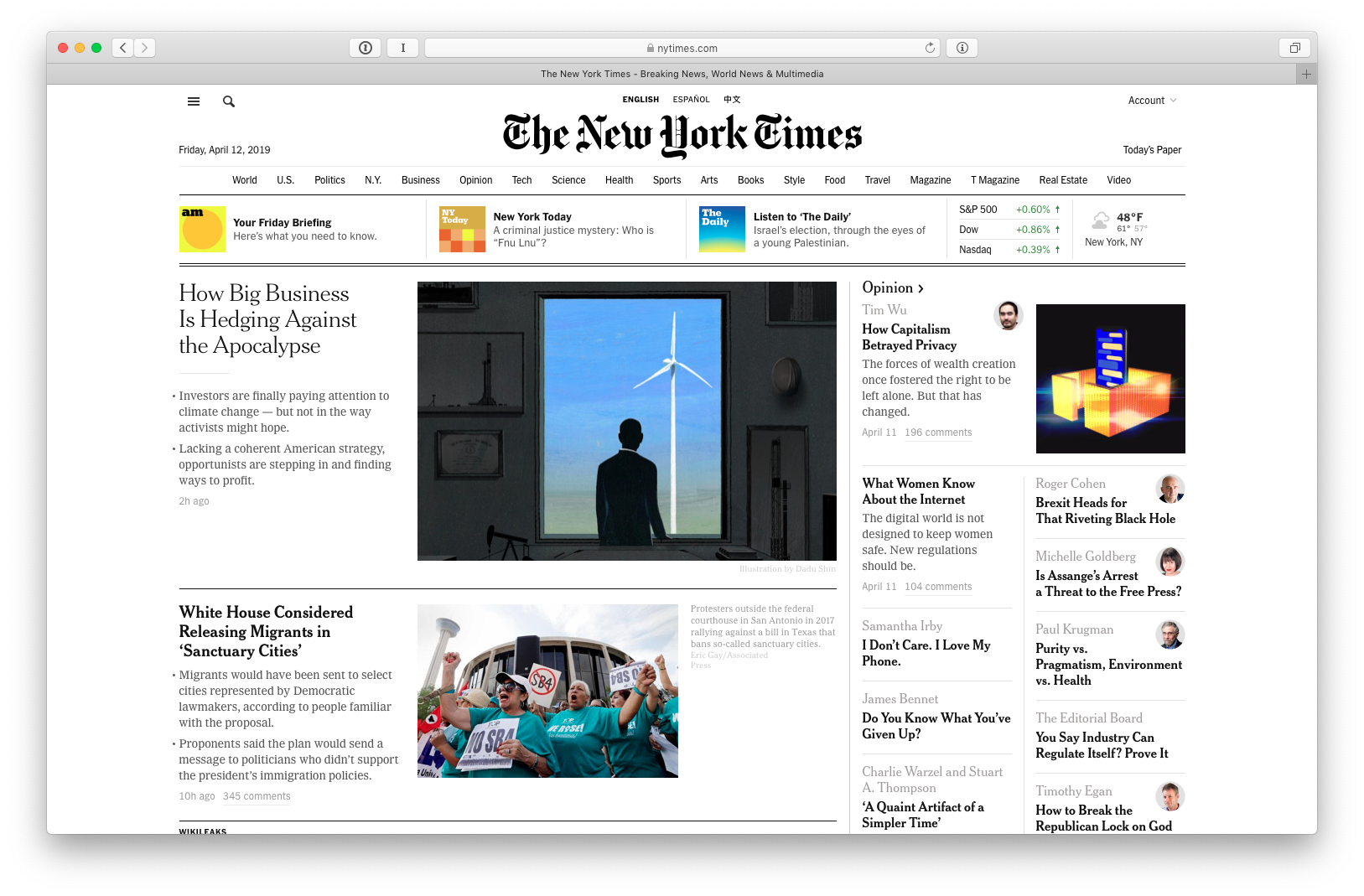
Task: Click the S&P 500 market row
Action: coord(1010,210)
